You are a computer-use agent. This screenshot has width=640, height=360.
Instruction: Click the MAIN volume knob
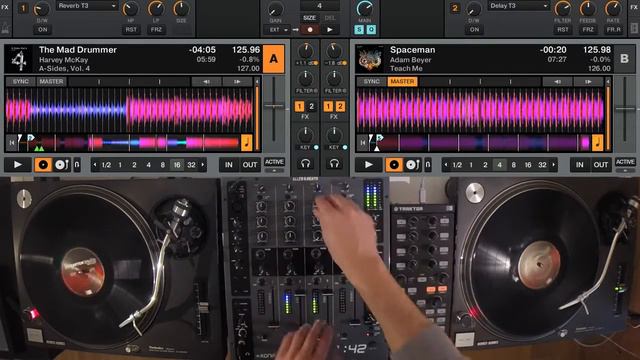point(364,8)
